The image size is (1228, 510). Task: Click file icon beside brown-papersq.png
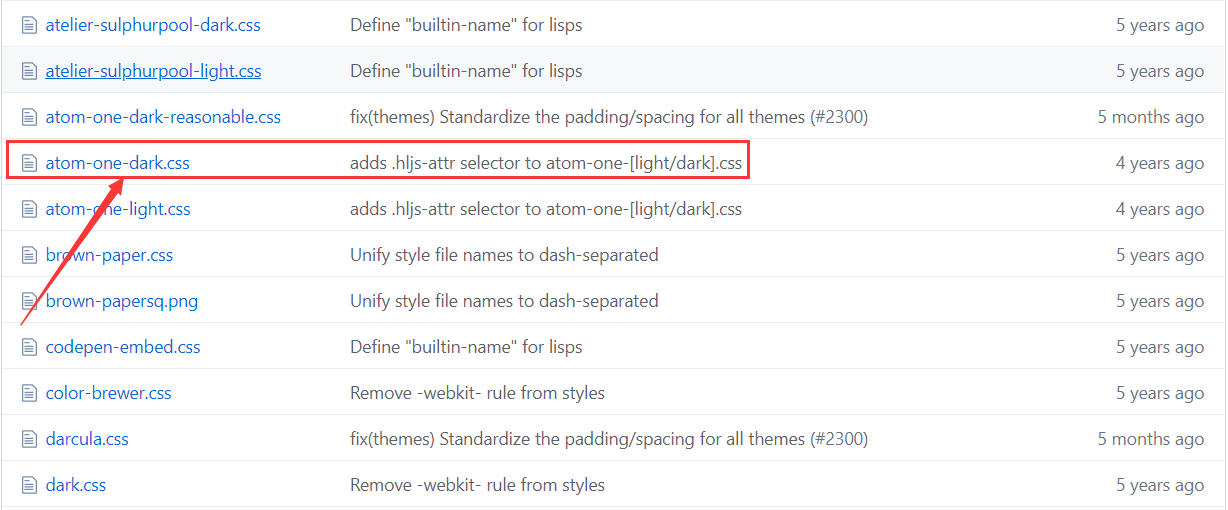click(x=28, y=301)
